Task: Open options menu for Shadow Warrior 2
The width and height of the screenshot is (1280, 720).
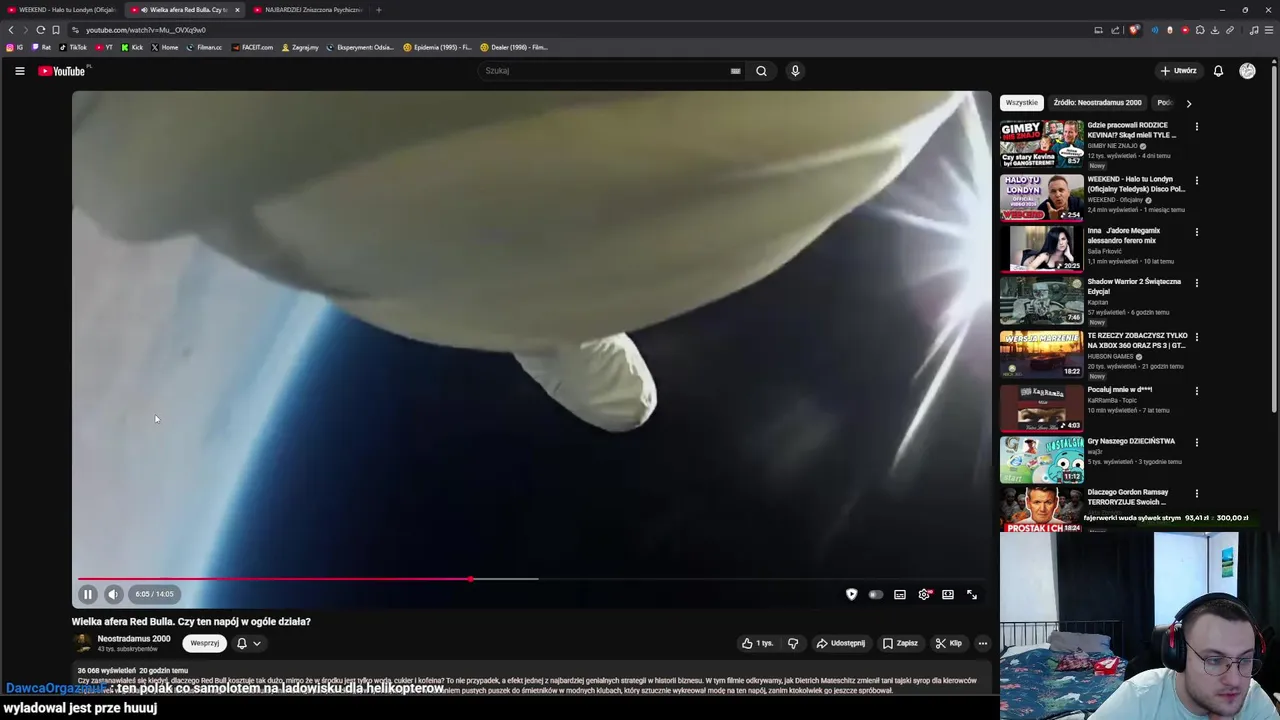Action: [1196, 283]
